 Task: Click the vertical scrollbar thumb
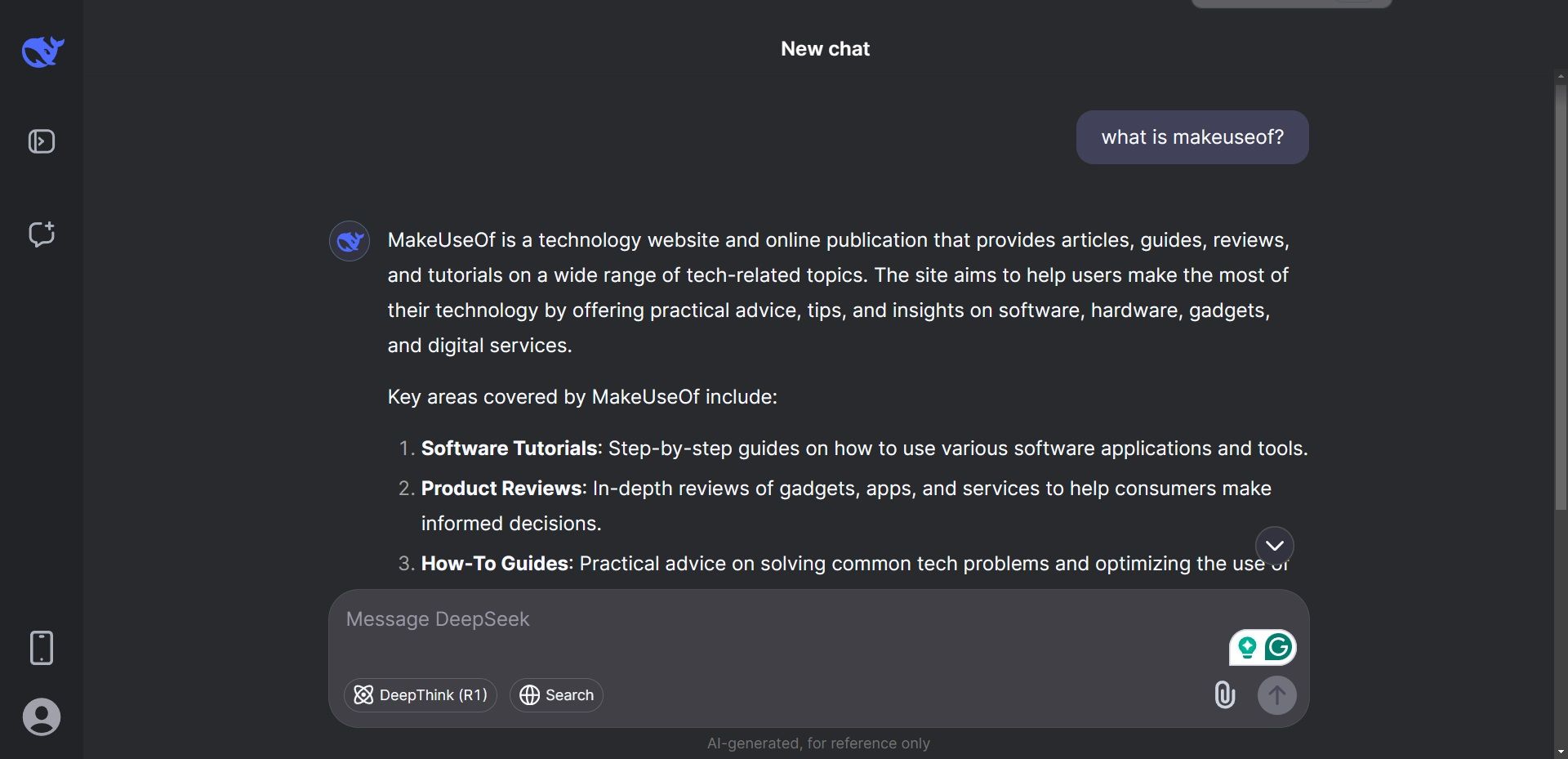point(1561,294)
